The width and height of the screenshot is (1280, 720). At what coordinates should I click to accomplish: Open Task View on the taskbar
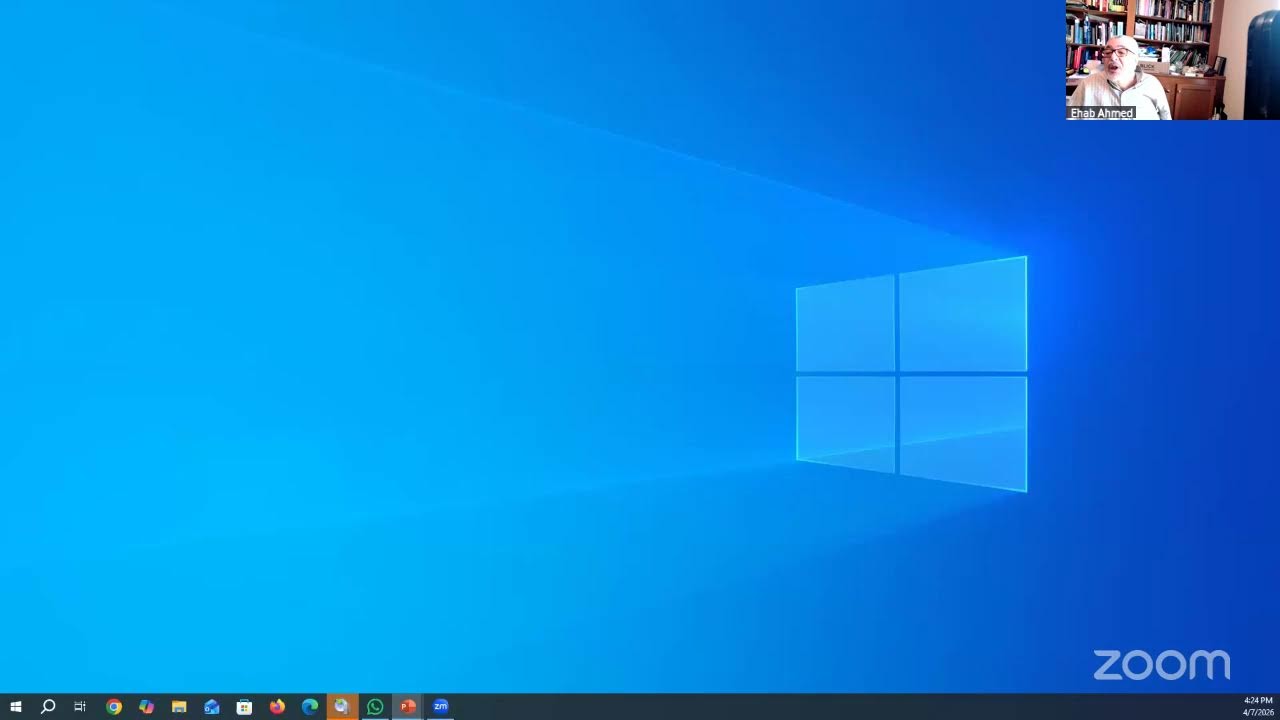pyautogui.click(x=80, y=707)
